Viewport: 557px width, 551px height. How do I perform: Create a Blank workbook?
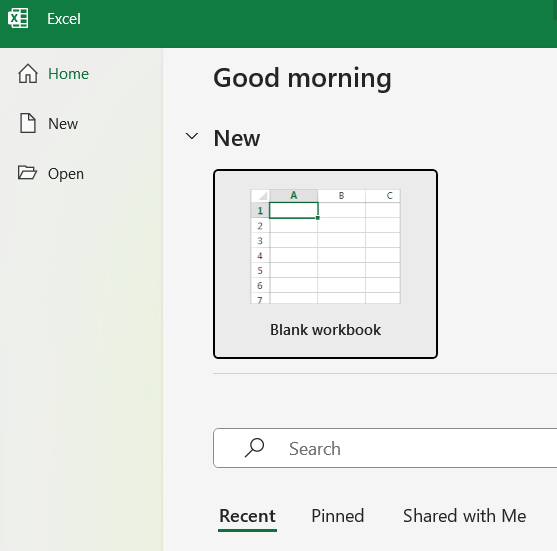point(325,264)
